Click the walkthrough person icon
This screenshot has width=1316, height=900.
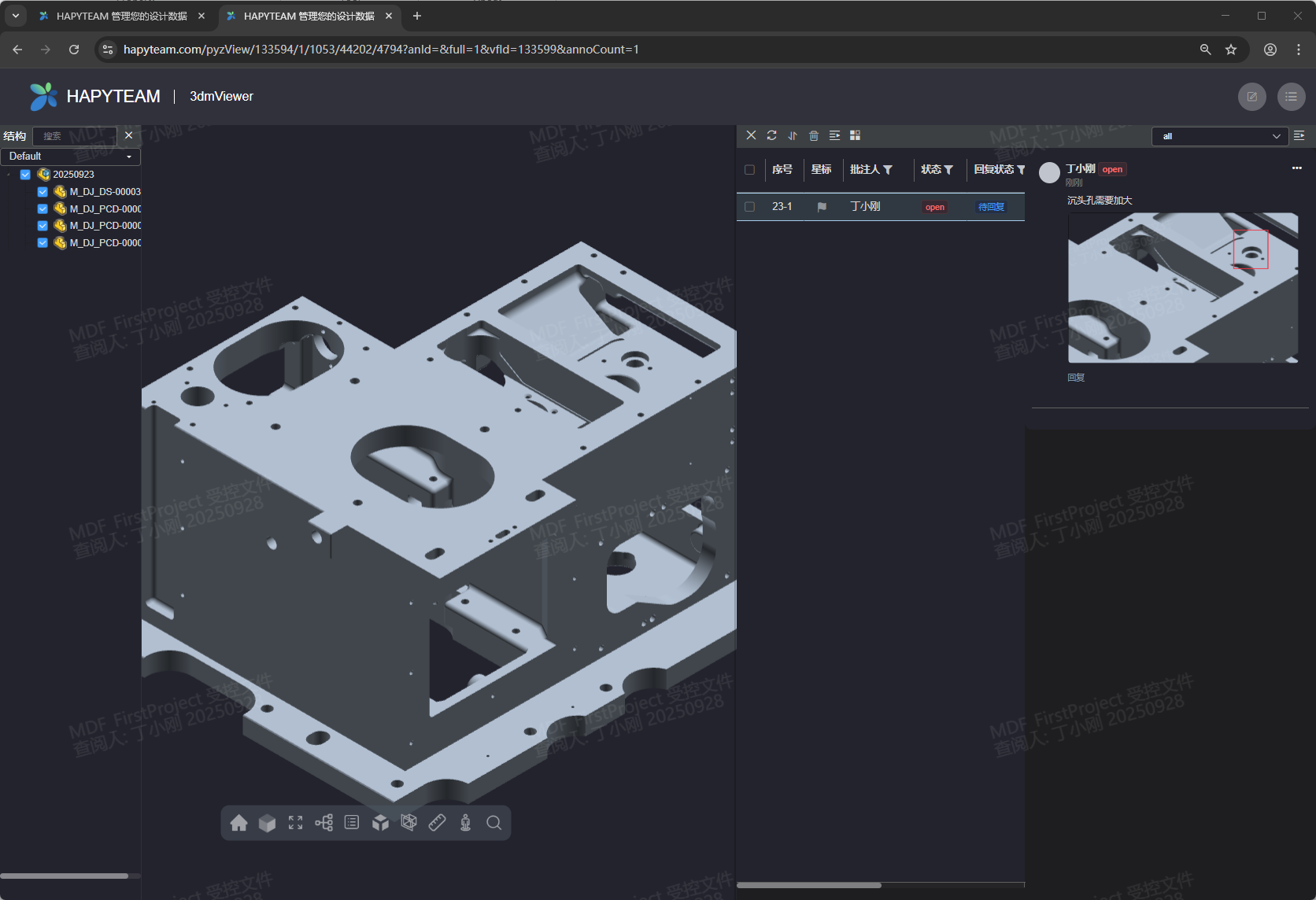click(x=466, y=823)
